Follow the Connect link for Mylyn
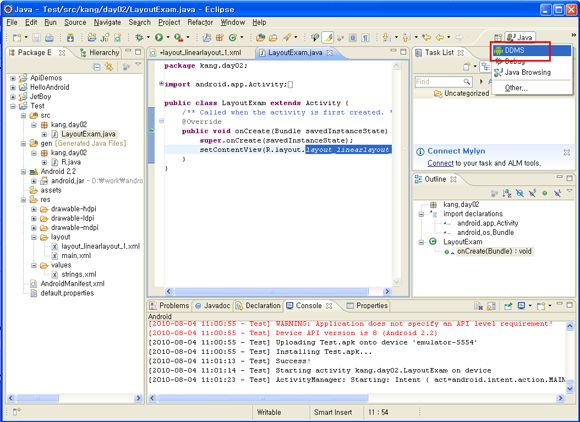 click(440, 163)
